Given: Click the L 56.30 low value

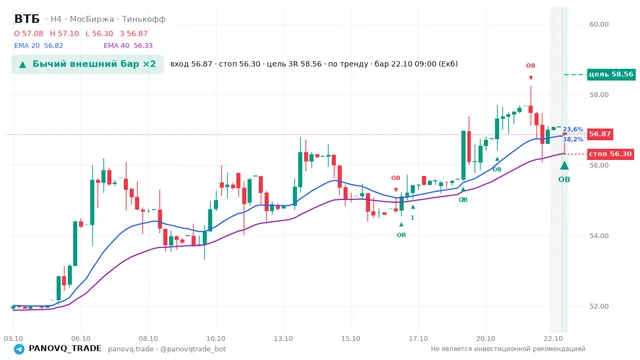Looking at the screenshot, I should 99,33.
